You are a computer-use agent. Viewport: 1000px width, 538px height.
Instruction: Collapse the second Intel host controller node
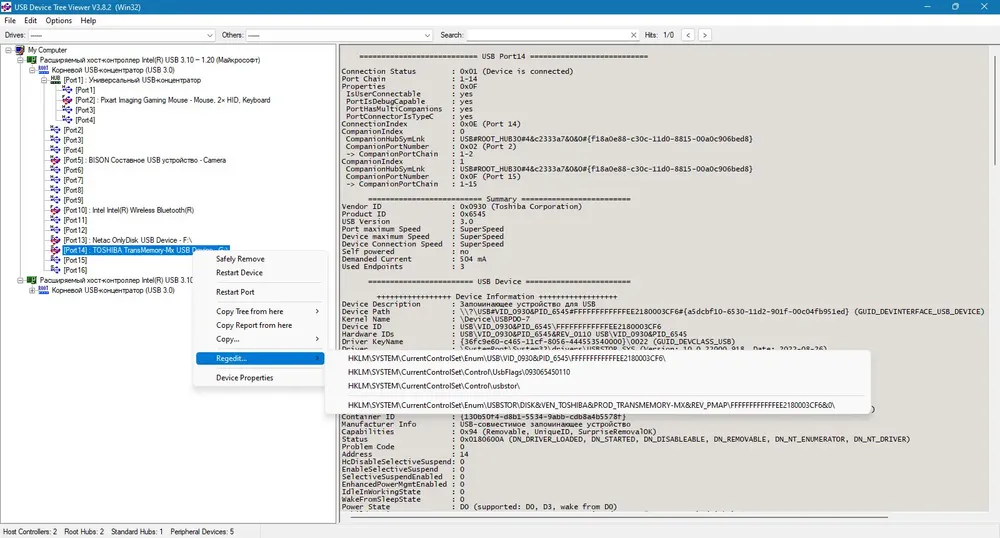[x=20, y=280]
